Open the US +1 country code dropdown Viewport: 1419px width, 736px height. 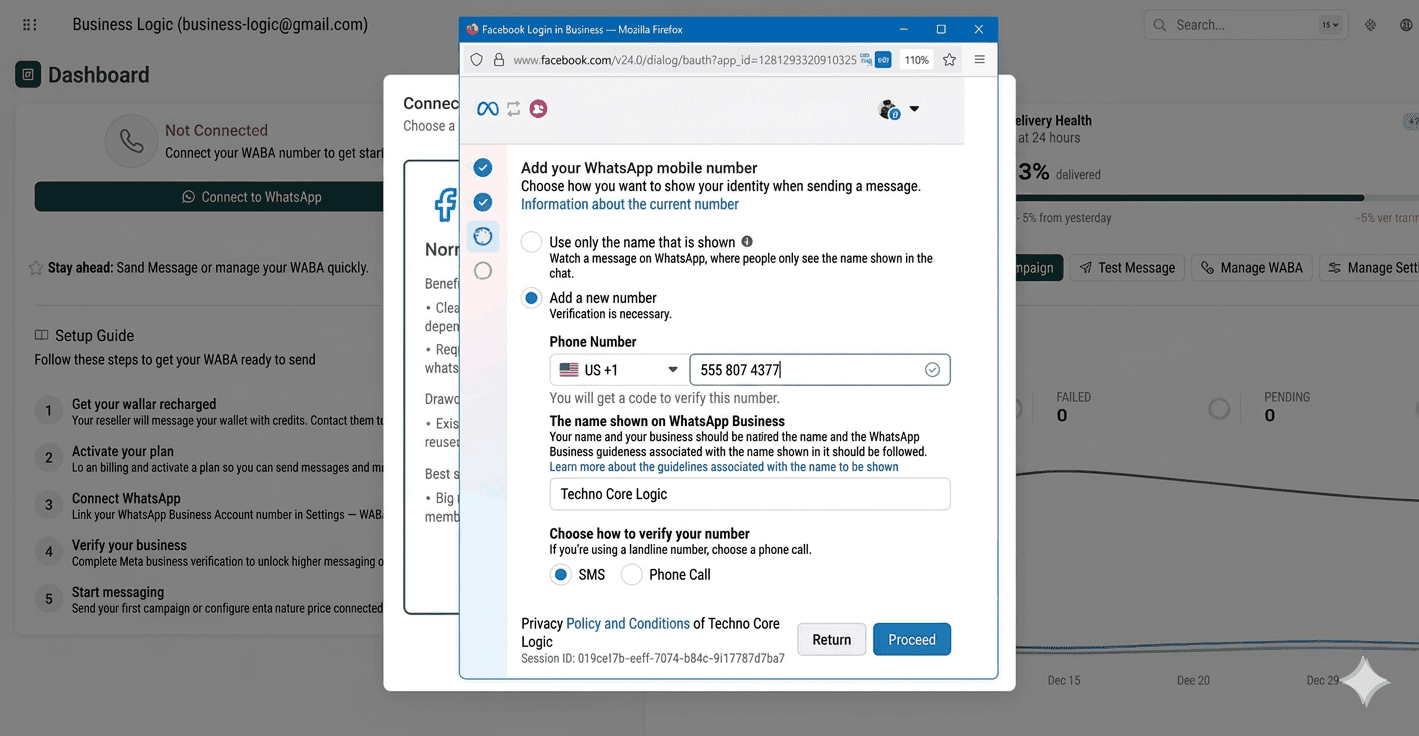pyautogui.click(x=617, y=370)
